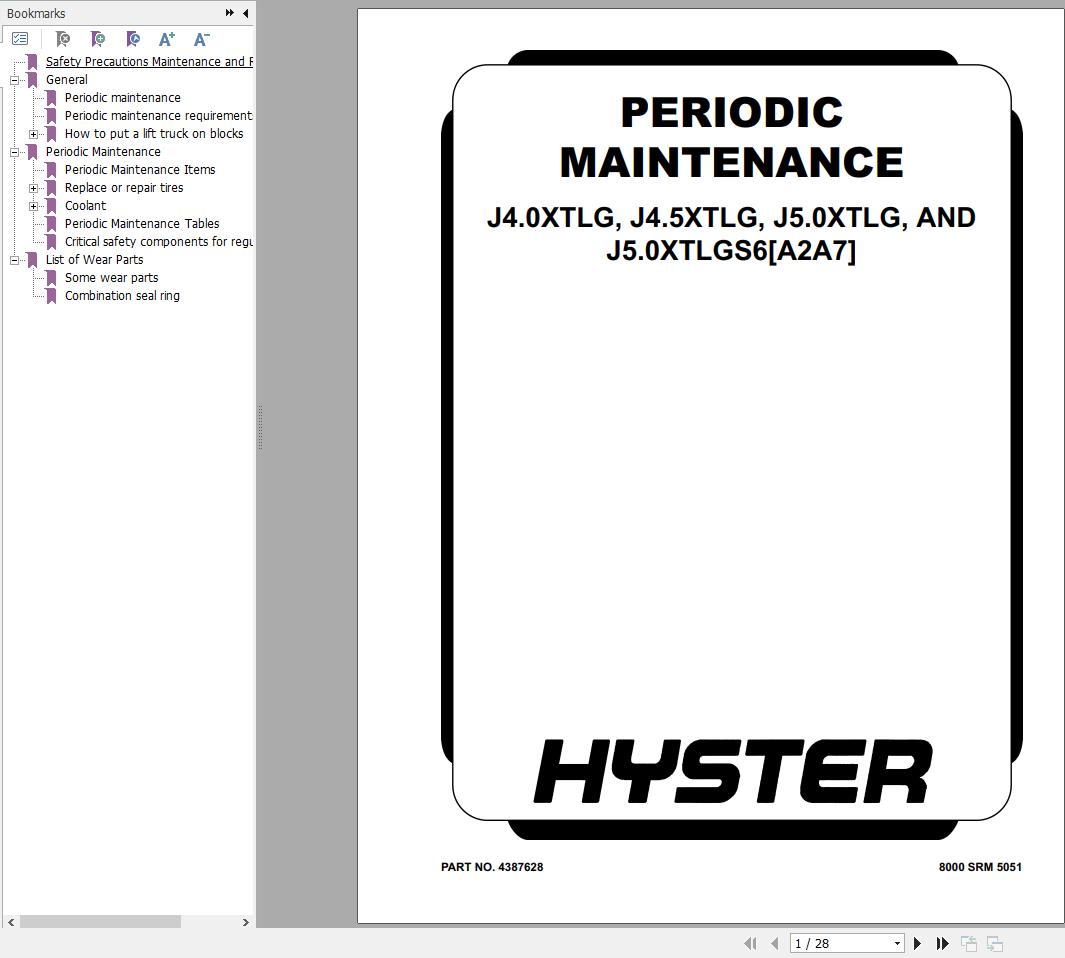The width and height of the screenshot is (1065, 958).
Task: Collapse the List of Wear Parts group
Action: pyautogui.click(x=15, y=260)
